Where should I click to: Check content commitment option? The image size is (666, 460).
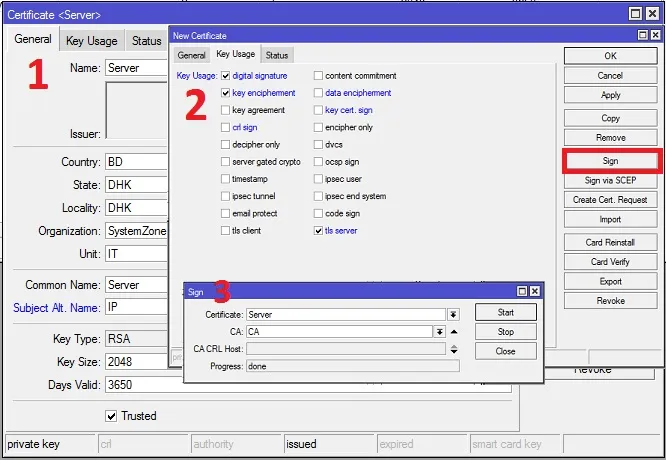(x=318, y=76)
